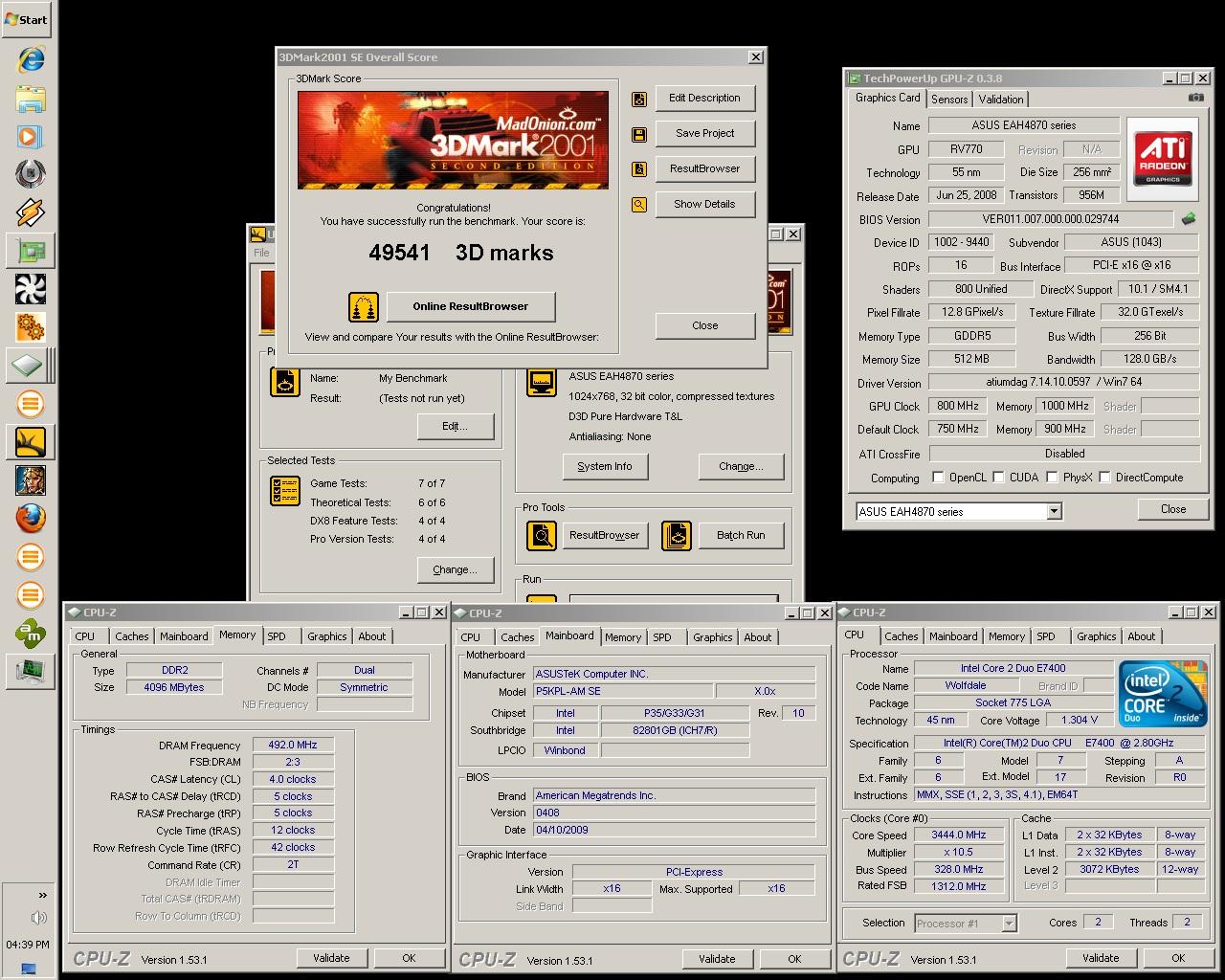The width and height of the screenshot is (1225, 980).
Task: Click the Pro Tools ResultBrowser magnifier icon
Action: click(x=542, y=536)
